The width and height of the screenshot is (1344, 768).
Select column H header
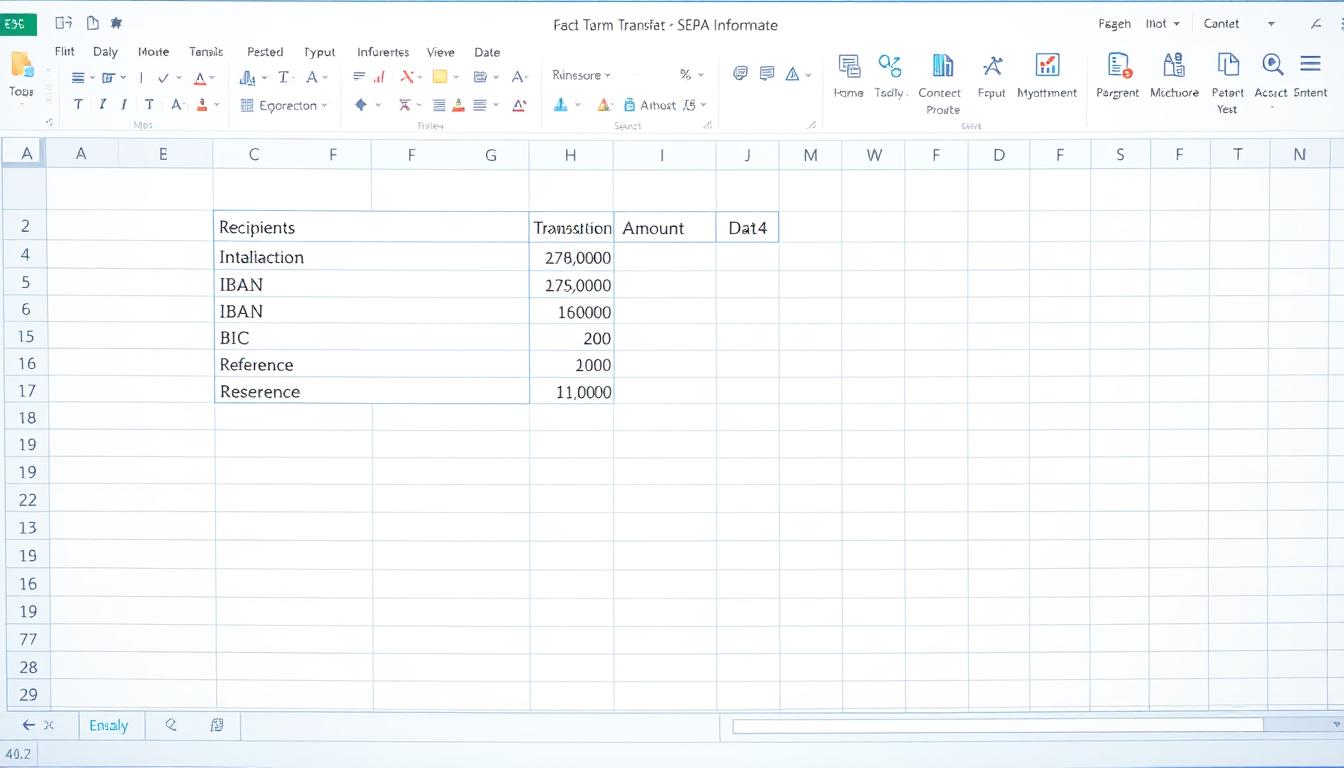[570, 154]
